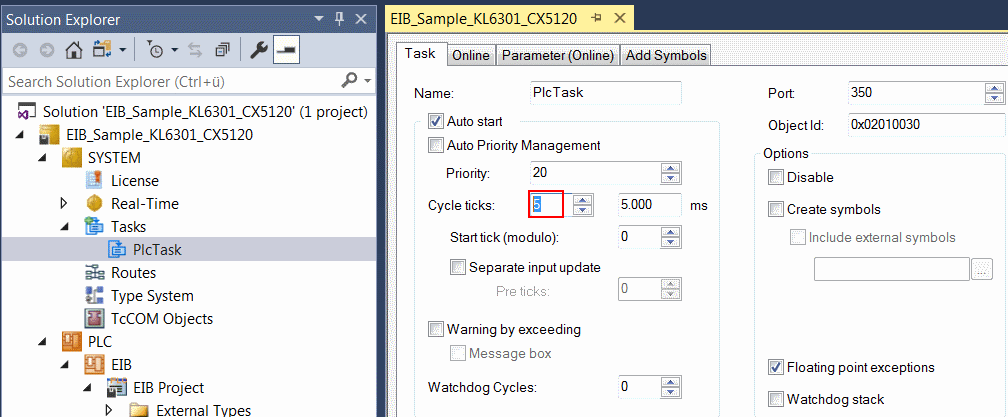The height and width of the screenshot is (417, 1008).
Task: Click the Sync with Active Document icon
Action: click(195, 51)
